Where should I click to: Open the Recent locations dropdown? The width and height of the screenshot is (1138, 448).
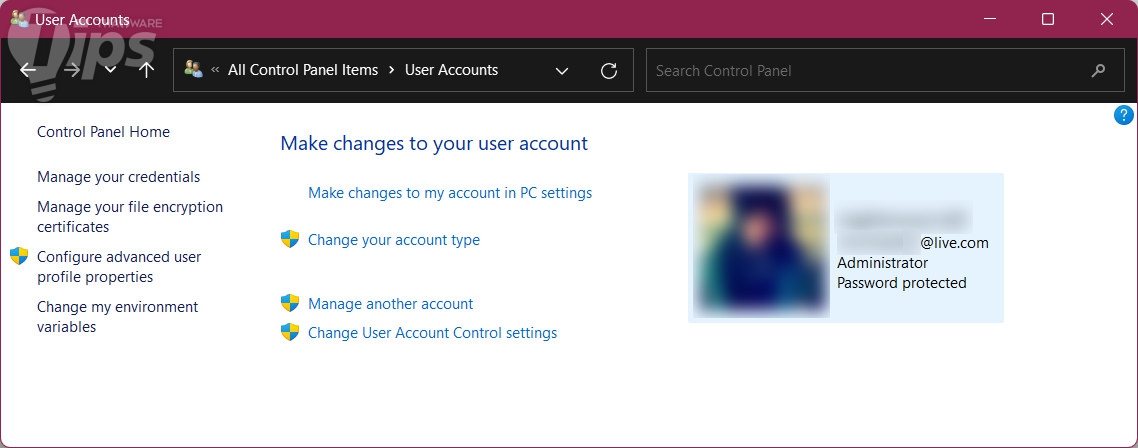[x=110, y=70]
